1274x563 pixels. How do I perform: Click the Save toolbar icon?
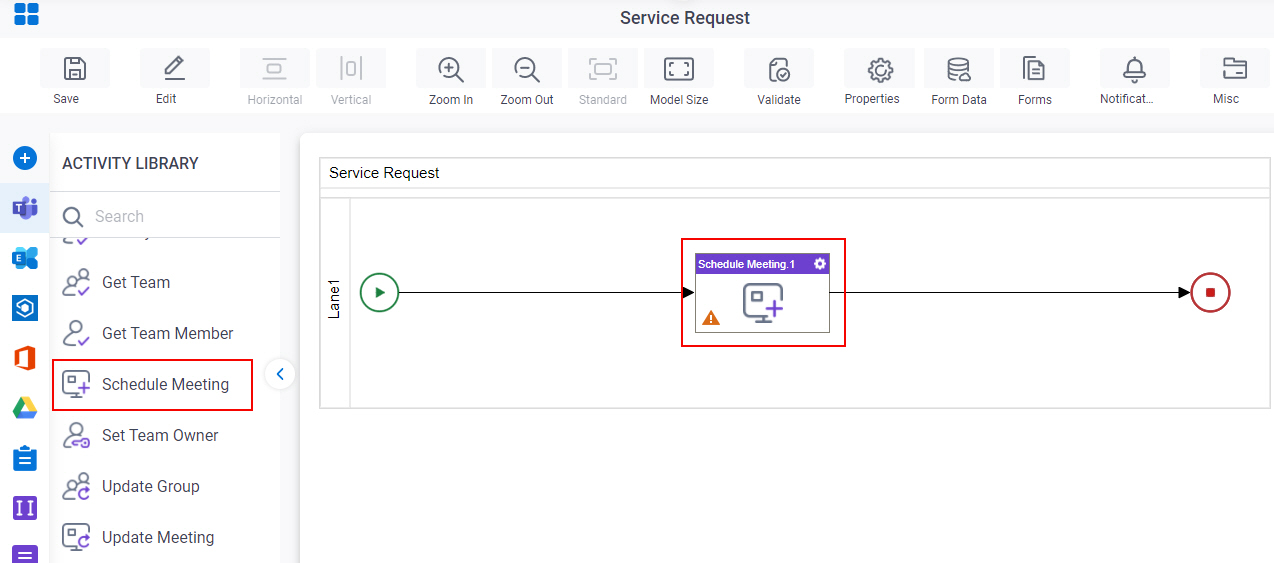(75, 69)
